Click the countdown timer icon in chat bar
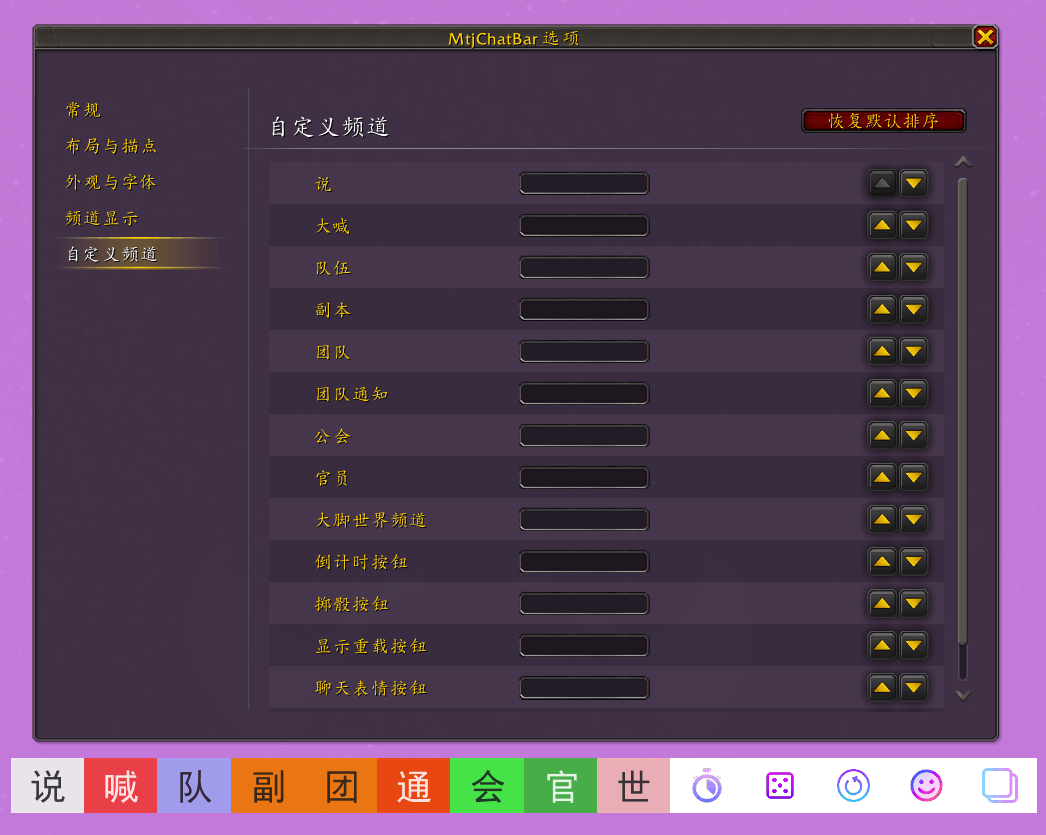The width and height of the screenshot is (1046, 835). click(x=706, y=786)
